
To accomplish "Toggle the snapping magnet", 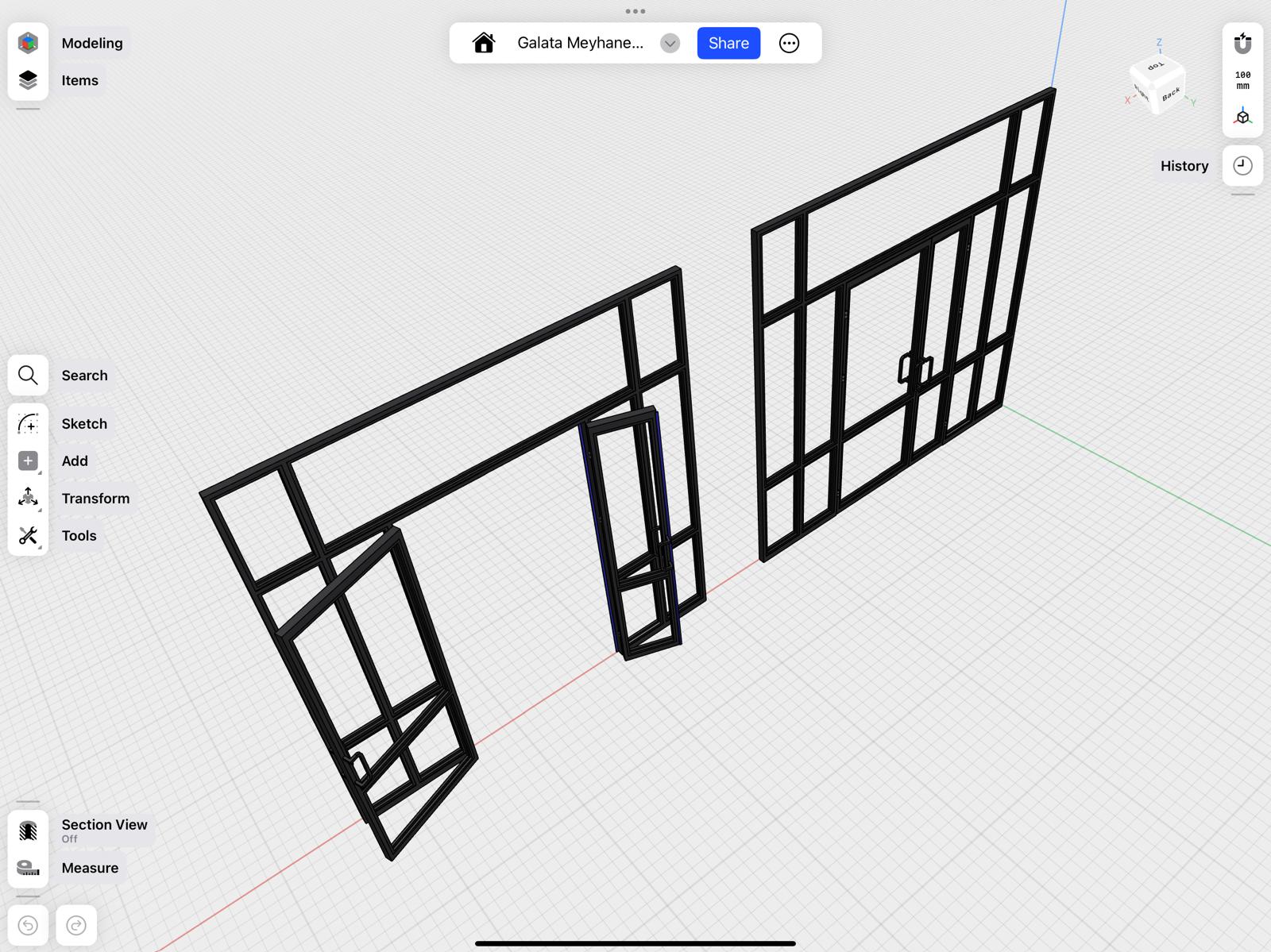I will (x=1242, y=44).
